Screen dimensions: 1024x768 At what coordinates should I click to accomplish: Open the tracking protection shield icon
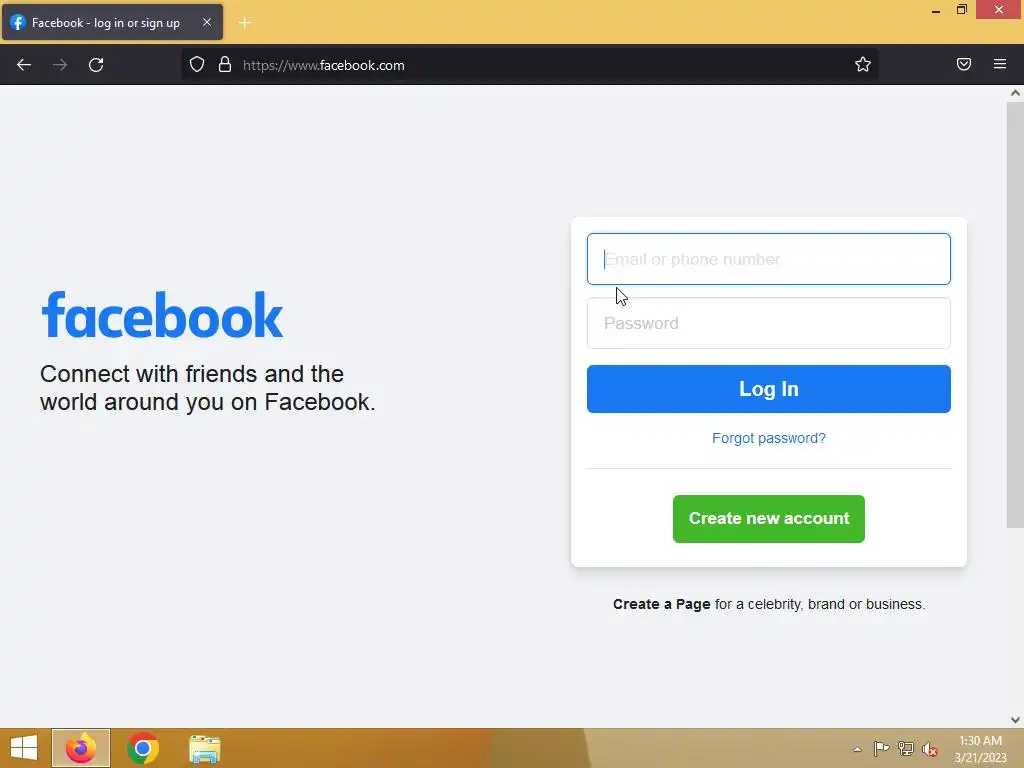click(197, 65)
